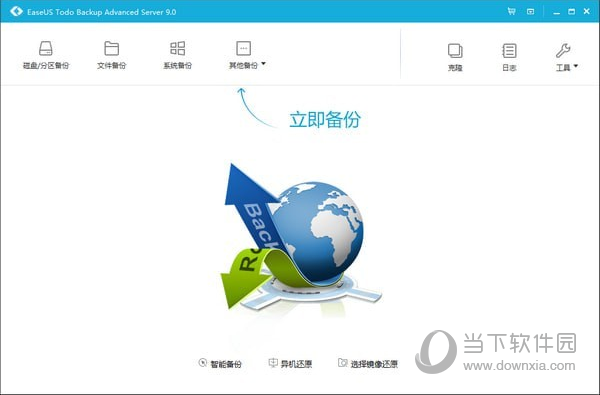Open 选择镜像还原 browse-to-recover link
The height and width of the screenshot is (395, 600).
coord(368,364)
